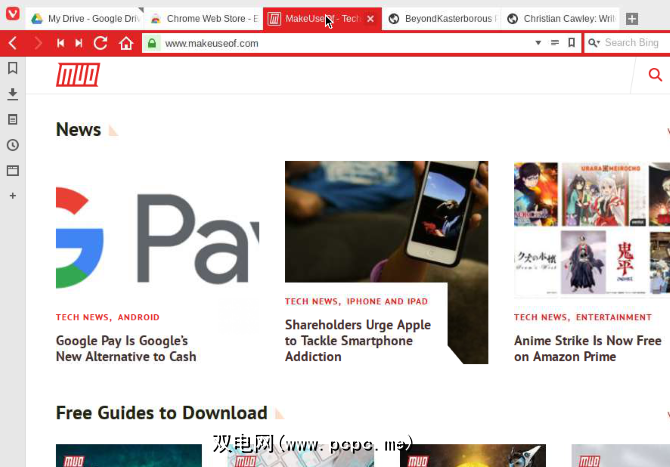The height and width of the screenshot is (467, 670).
Task: Bookmark this page from address bar
Action: [571, 43]
